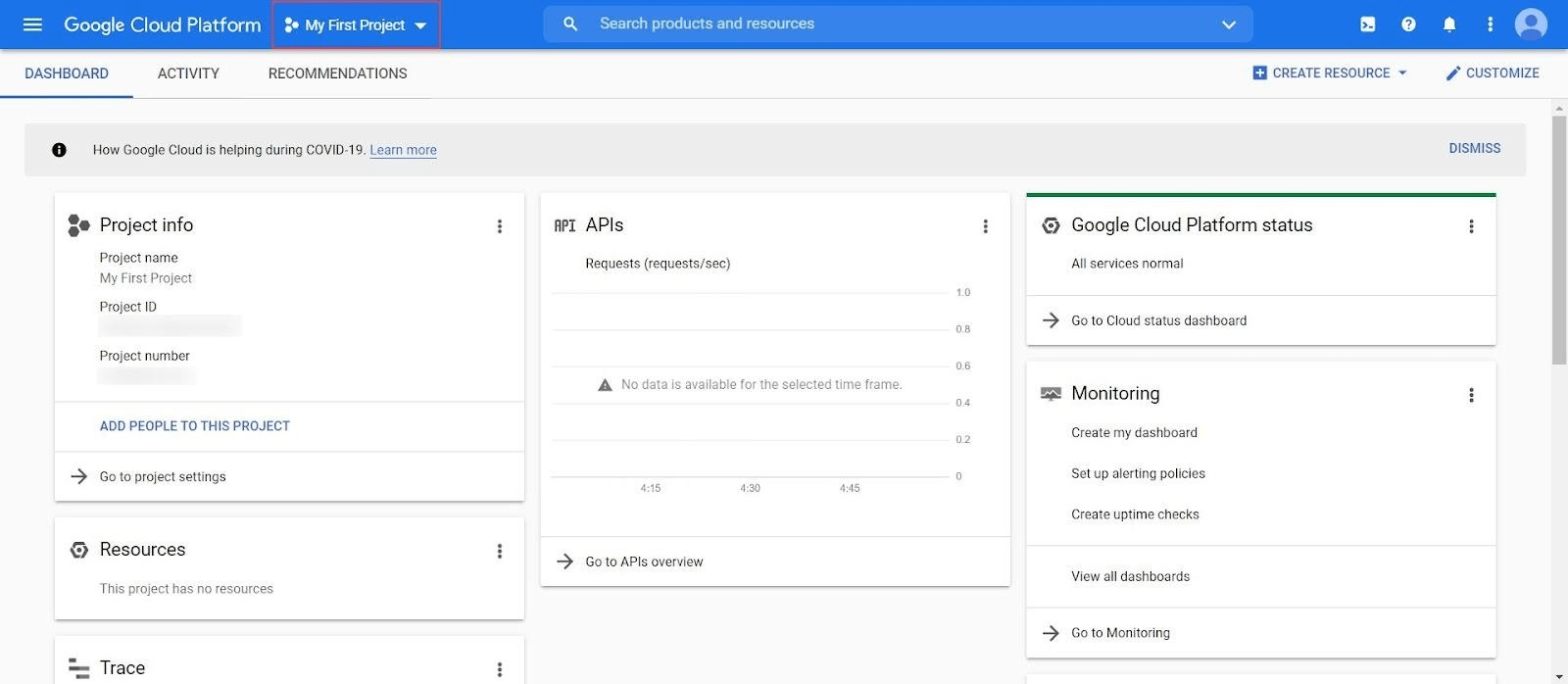Open Monitoring card options menu
Image resolution: width=1568 pixels, height=684 pixels.
[1471, 395]
